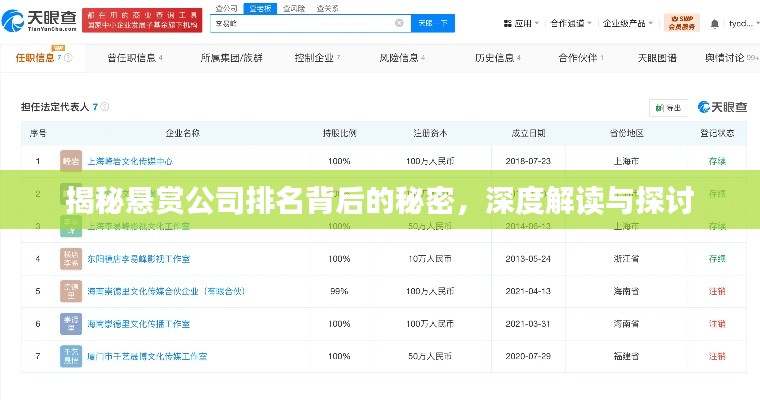760x400 pixels.
Task: Click the 2020-07-29 date cell
Action: pyautogui.click(x=528, y=356)
